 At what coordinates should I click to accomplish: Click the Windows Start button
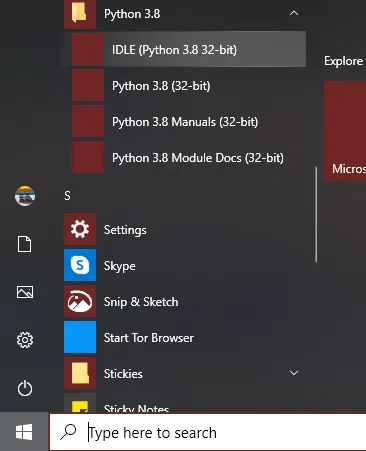[x=24, y=432]
